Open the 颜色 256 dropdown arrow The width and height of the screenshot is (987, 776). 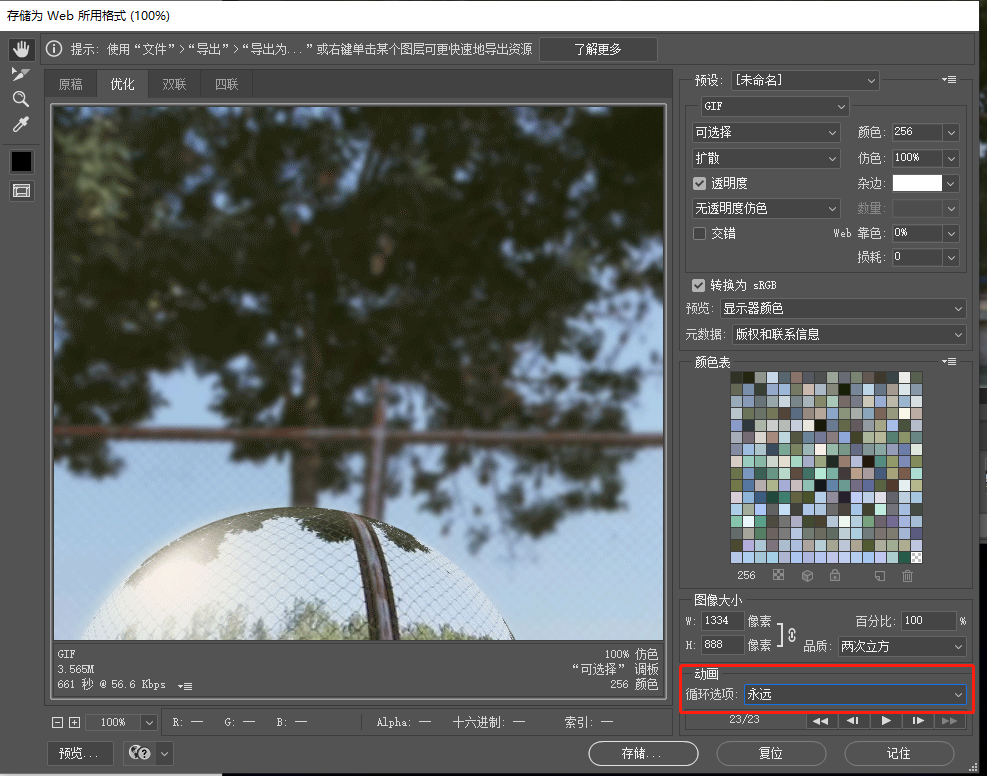point(951,132)
